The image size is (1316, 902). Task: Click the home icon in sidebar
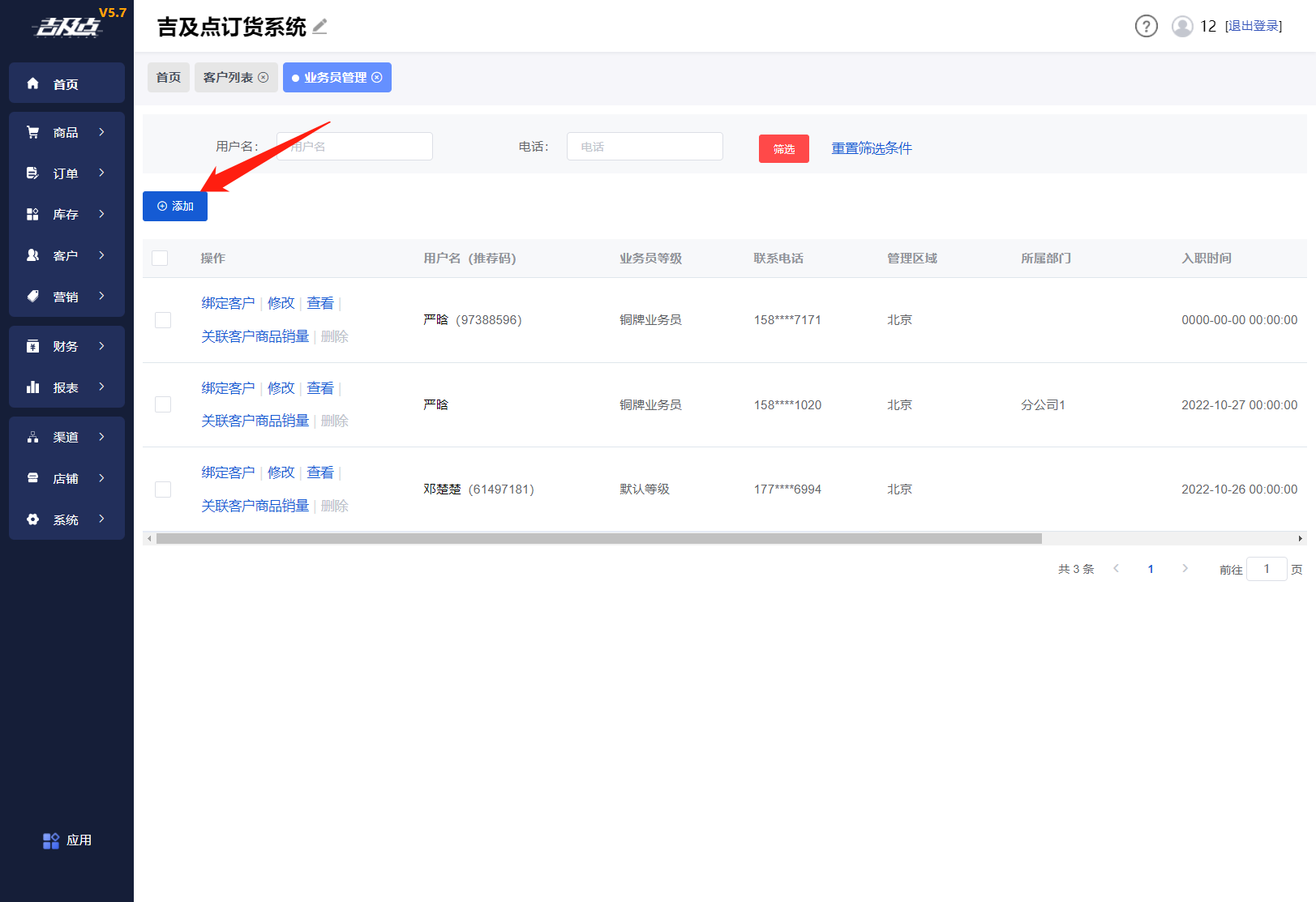[33, 83]
